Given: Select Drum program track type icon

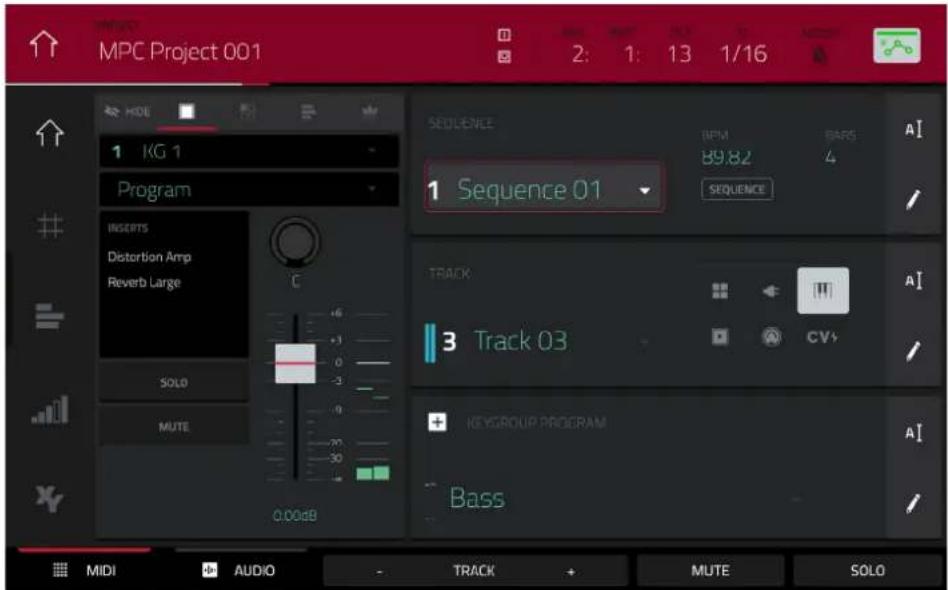Looking at the screenshot, I should pyautogui.click(x=719, y=291).
